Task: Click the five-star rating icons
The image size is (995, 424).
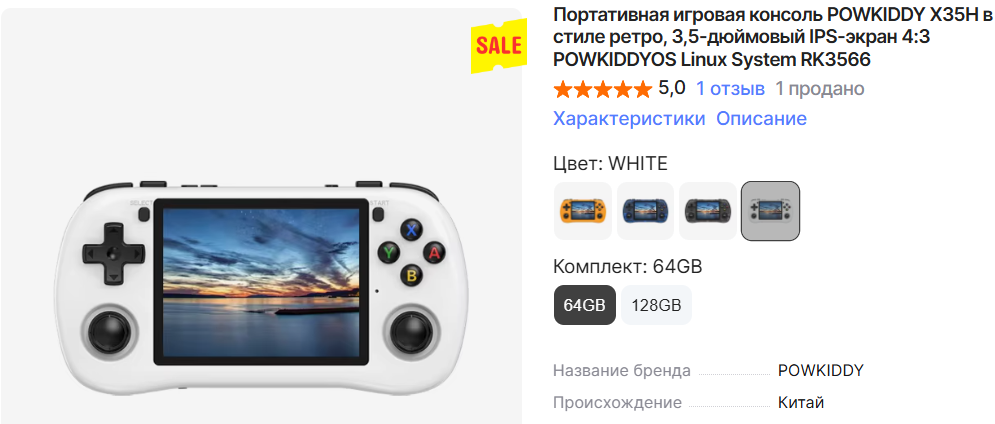Action: coord(602,89)
